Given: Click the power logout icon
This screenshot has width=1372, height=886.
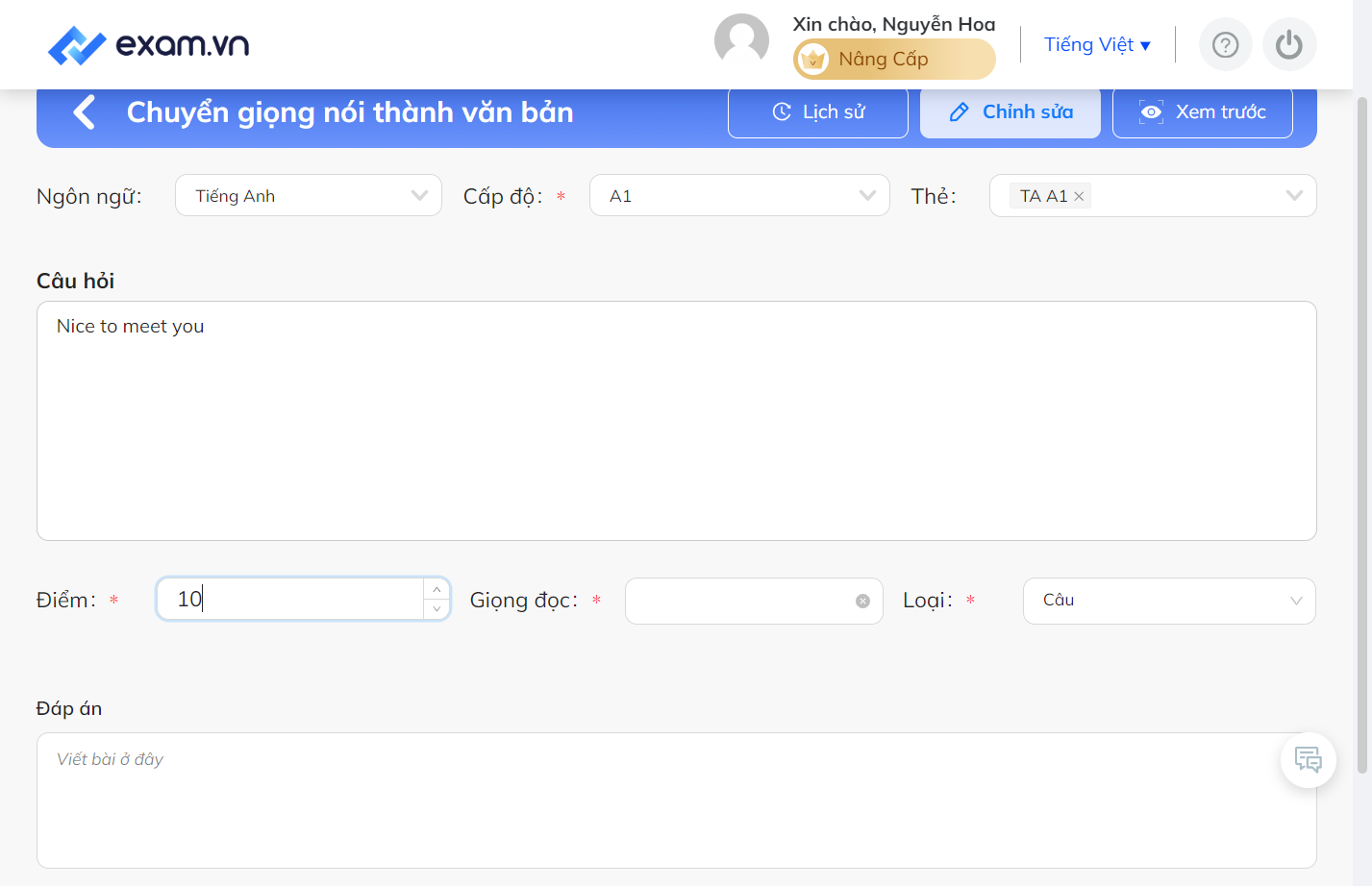Looking at the screenshot, I should (1288, 45).
